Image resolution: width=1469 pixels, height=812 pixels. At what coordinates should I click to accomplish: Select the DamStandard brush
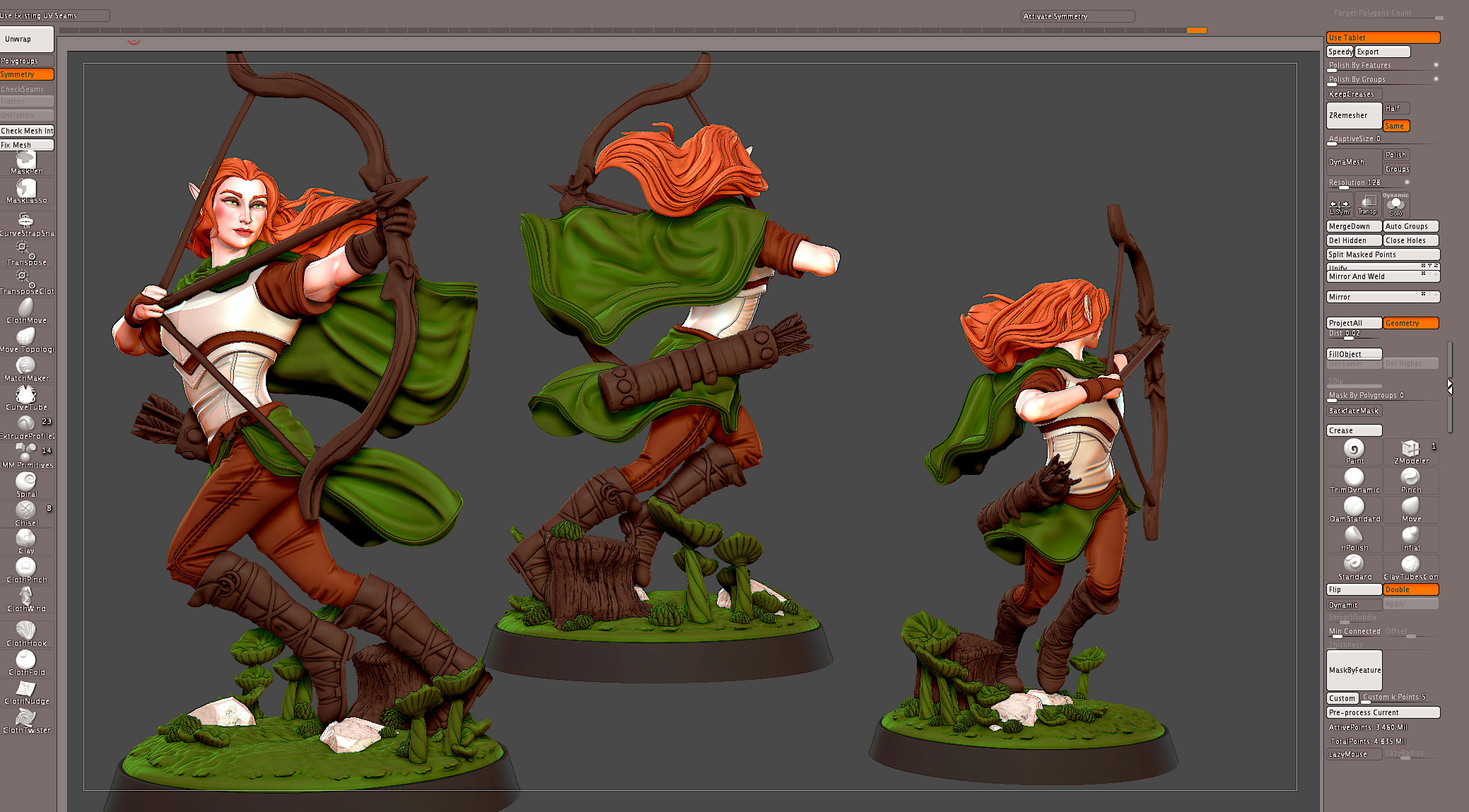(1354, 509)
